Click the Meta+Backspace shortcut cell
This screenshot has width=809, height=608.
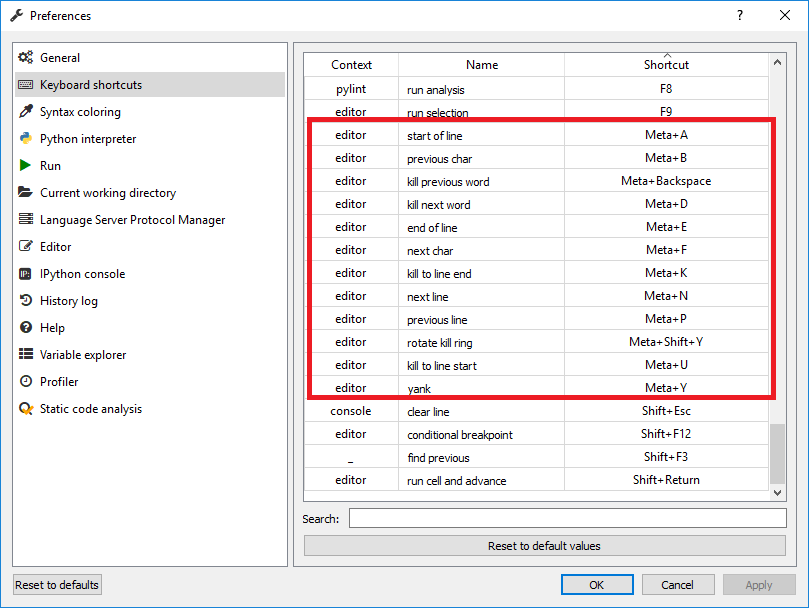666,181
